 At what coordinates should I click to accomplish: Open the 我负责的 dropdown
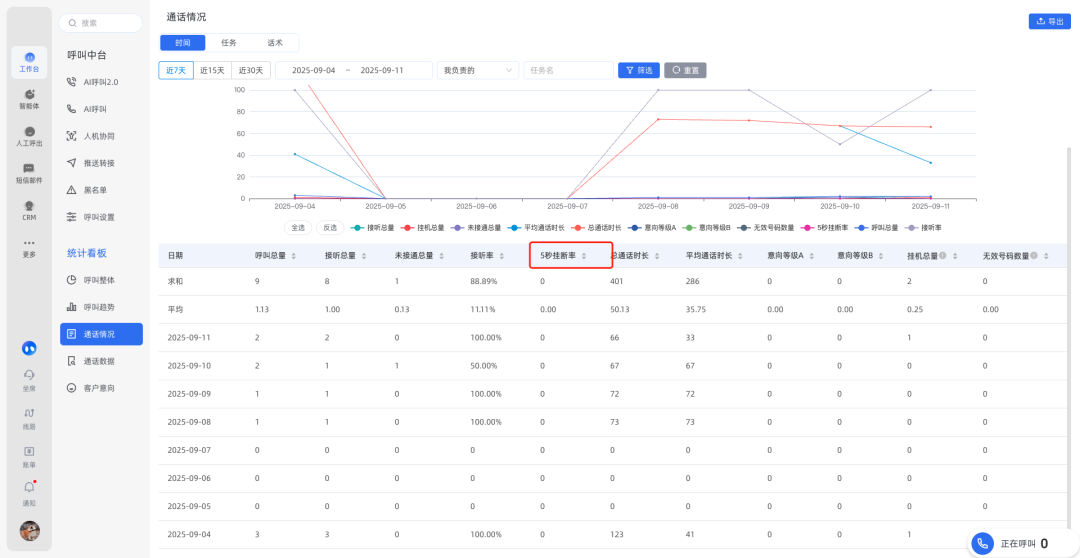point(478,70)
